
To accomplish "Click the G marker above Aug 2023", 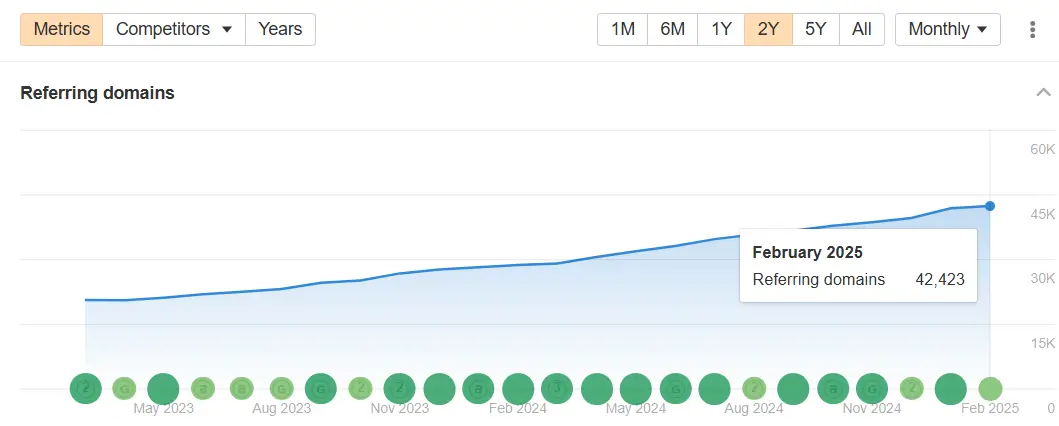I will [x=281, y=389].
